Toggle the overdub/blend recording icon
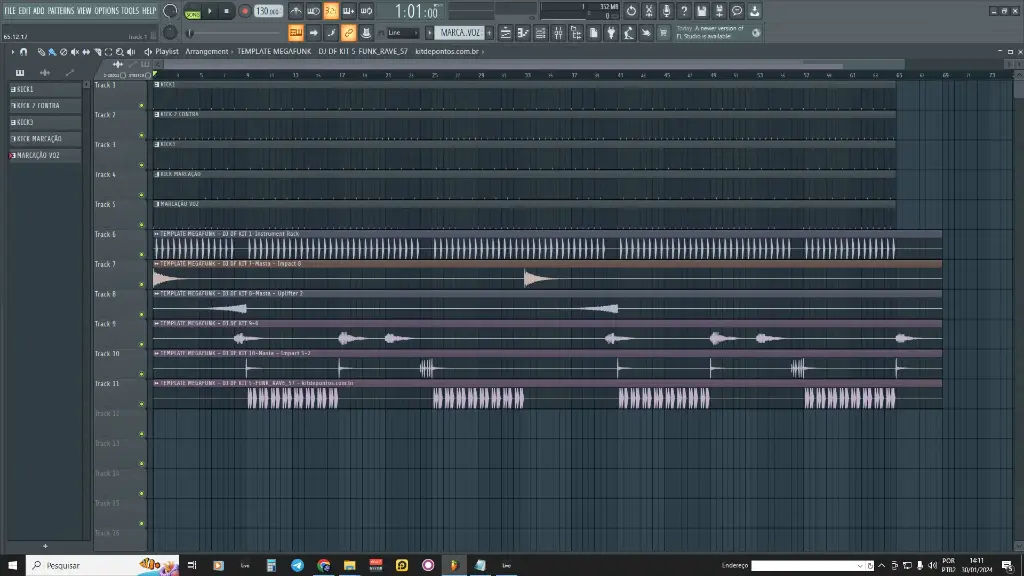 point(348,11)
